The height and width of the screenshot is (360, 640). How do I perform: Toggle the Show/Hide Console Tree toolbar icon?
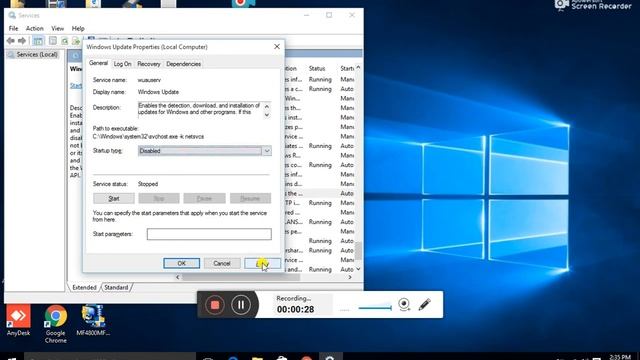[x=38, y=41]
